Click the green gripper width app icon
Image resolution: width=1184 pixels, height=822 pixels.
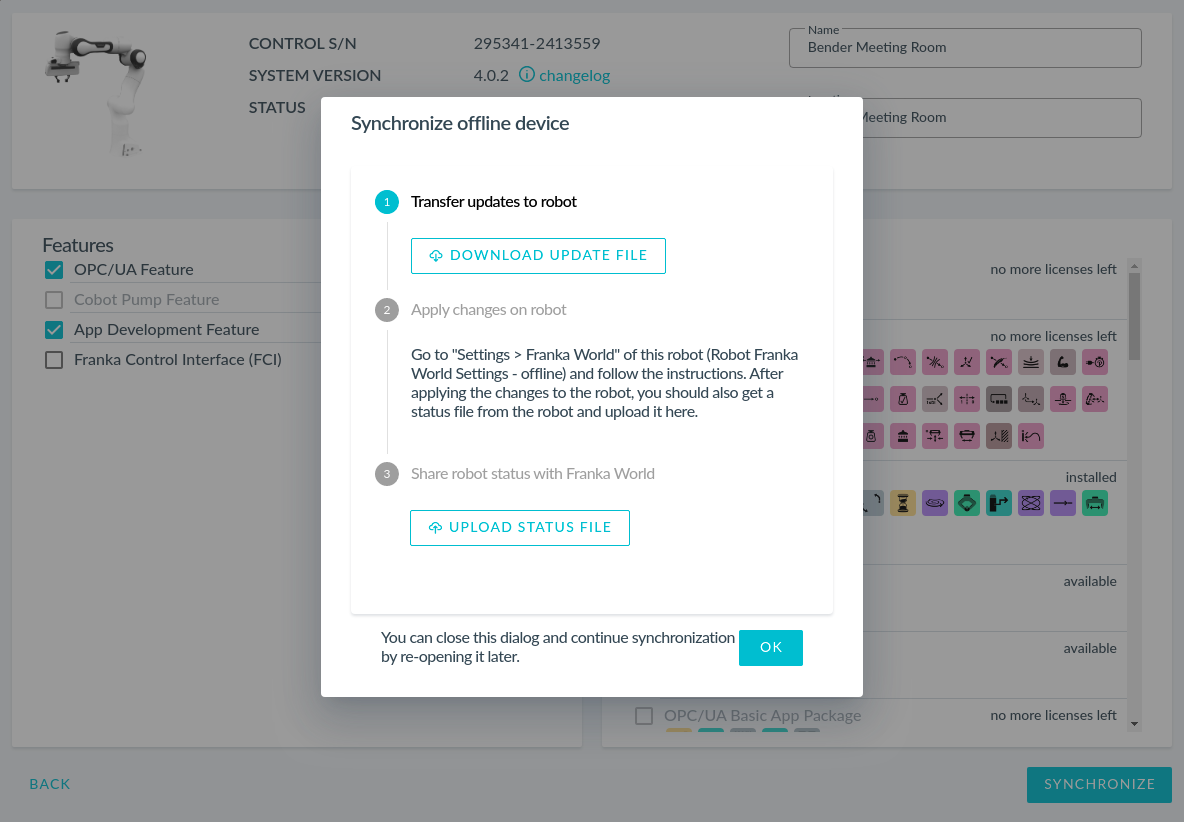1095,503
